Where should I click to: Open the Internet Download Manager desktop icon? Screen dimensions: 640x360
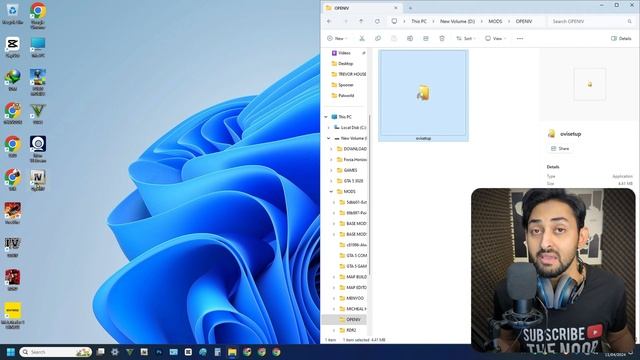(13, 80)
